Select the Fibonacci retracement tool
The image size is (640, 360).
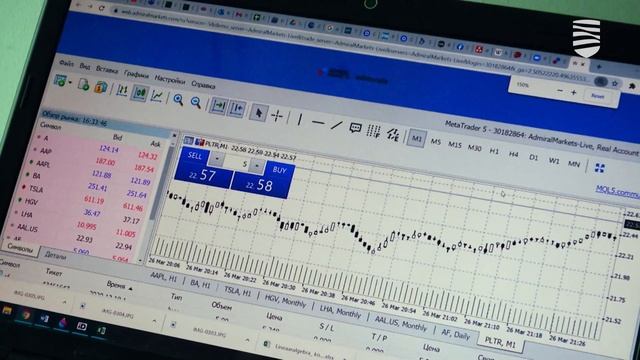pos(373,131)
